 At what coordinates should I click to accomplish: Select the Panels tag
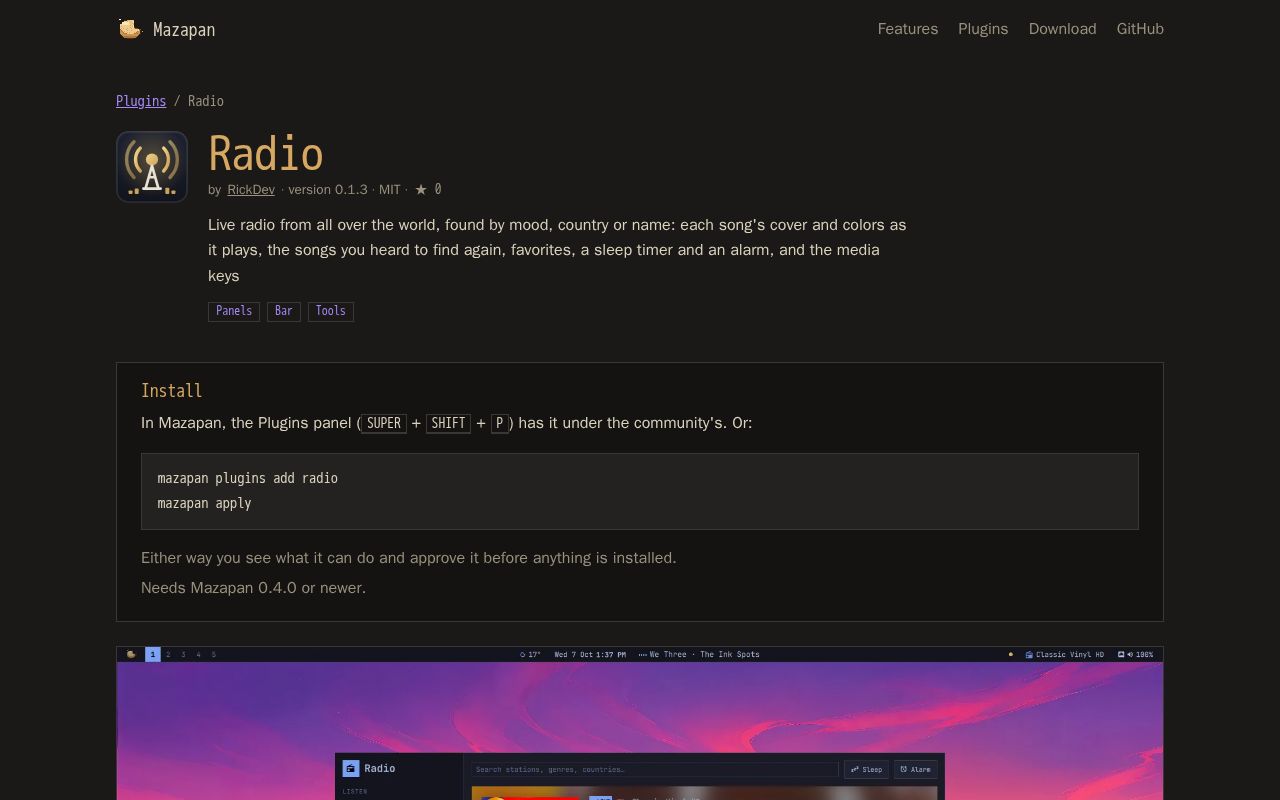234,311
